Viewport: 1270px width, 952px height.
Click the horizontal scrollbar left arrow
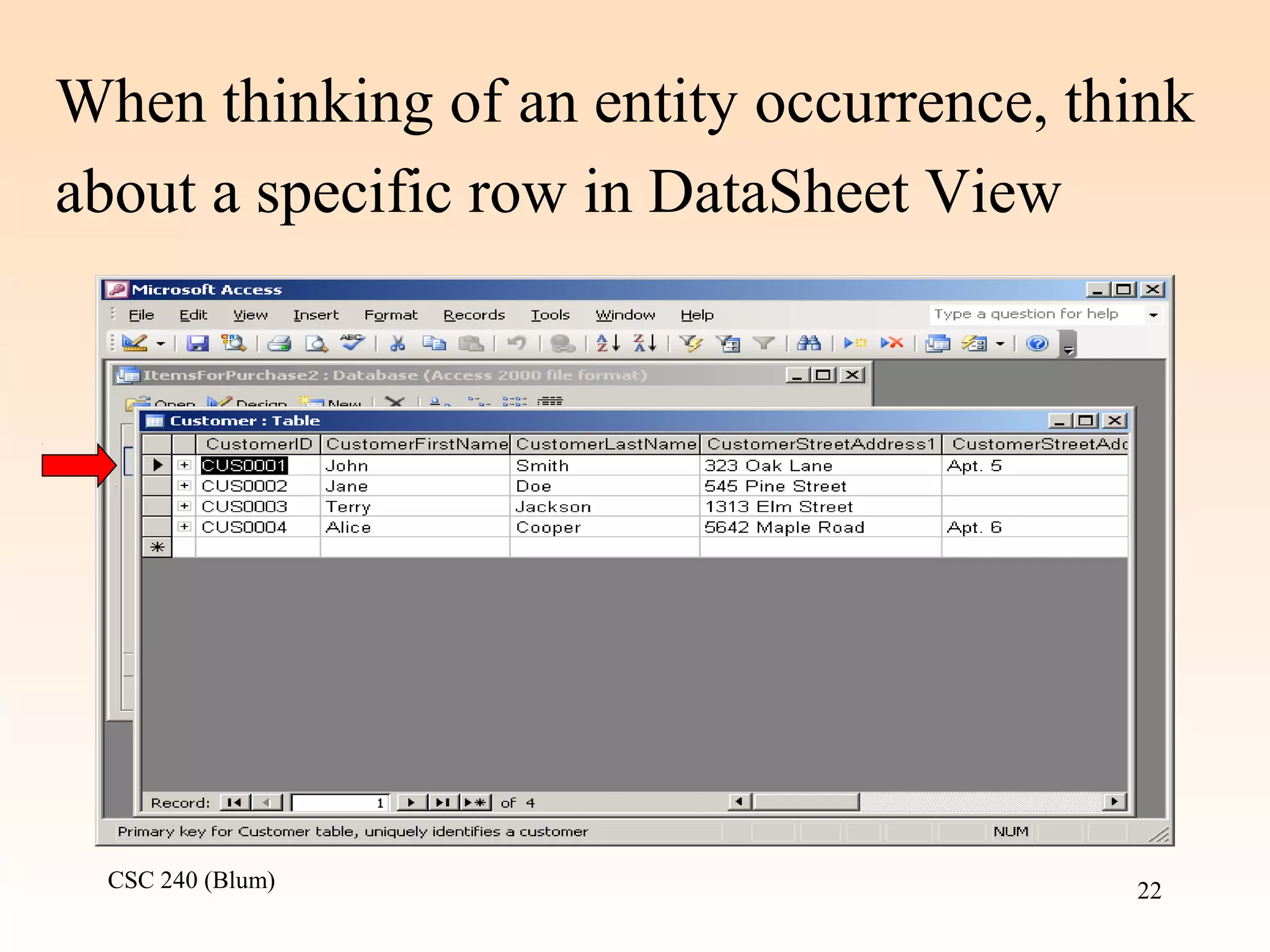tap(739, 802)
